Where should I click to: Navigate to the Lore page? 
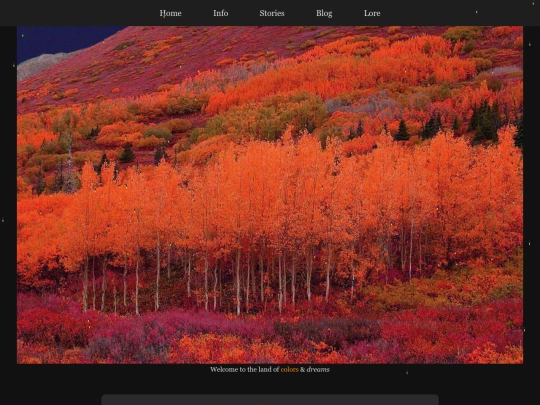click(x=372, y=13)
